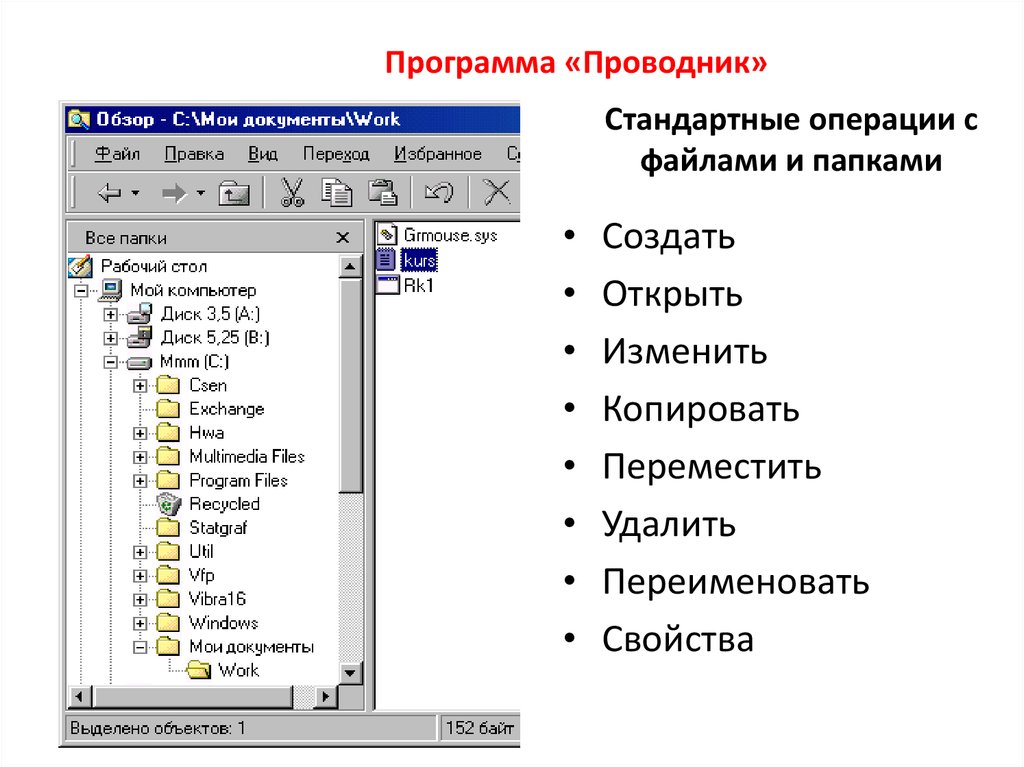Image resolution: width=1024 pixels, height=767 pixels.
Task: Click the Copy toolbar icon
Action: tap(336, 193)
